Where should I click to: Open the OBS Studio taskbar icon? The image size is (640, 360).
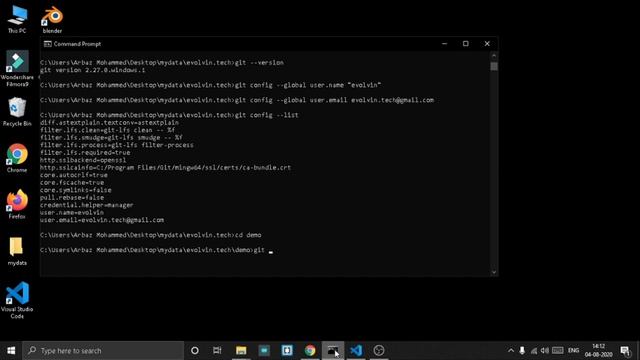tap(379, 351)
